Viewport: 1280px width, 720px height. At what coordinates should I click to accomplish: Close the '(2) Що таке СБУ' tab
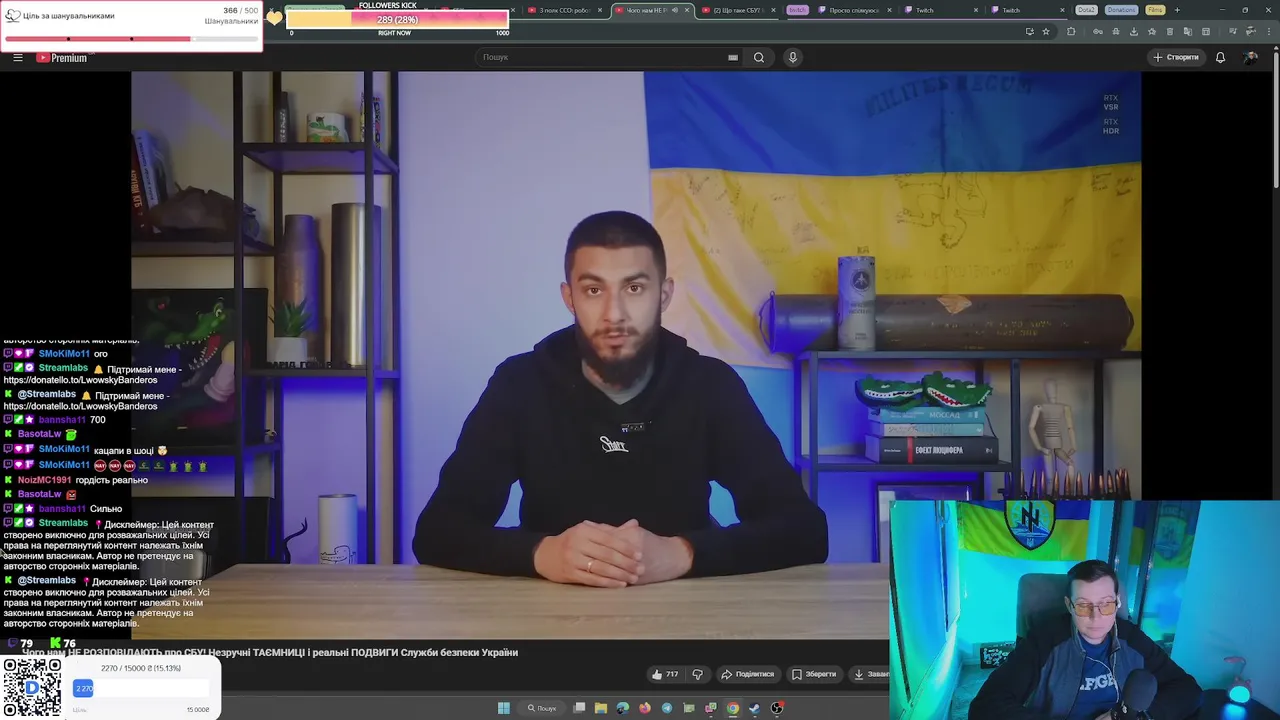coord(773,10)
